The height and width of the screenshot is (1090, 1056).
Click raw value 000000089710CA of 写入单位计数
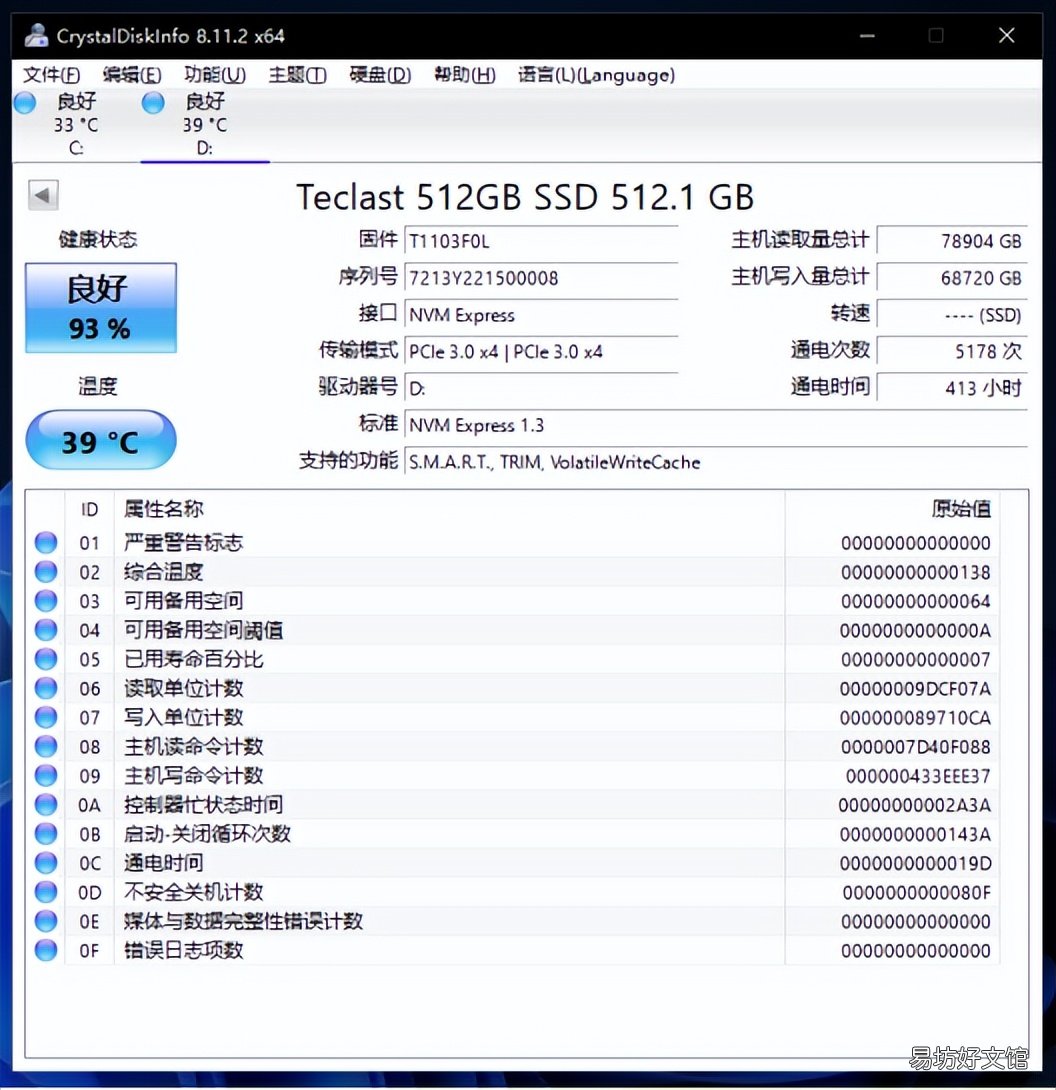916,717
